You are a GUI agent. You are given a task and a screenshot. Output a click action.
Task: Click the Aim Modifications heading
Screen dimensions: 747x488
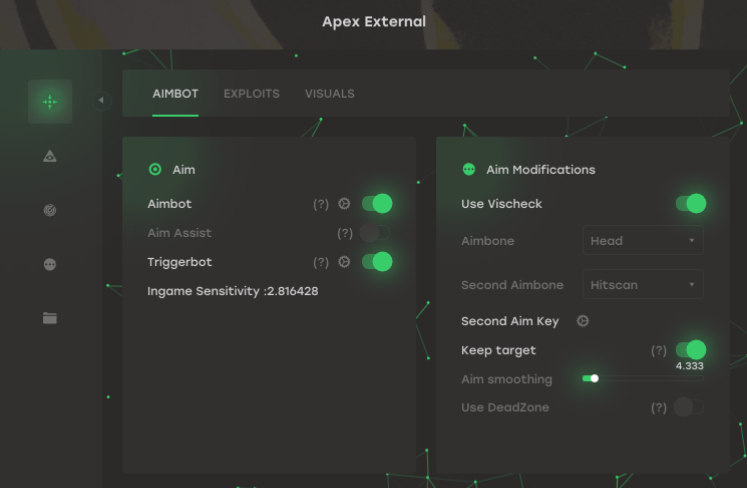pyautogui.click(x=541, y=170)
